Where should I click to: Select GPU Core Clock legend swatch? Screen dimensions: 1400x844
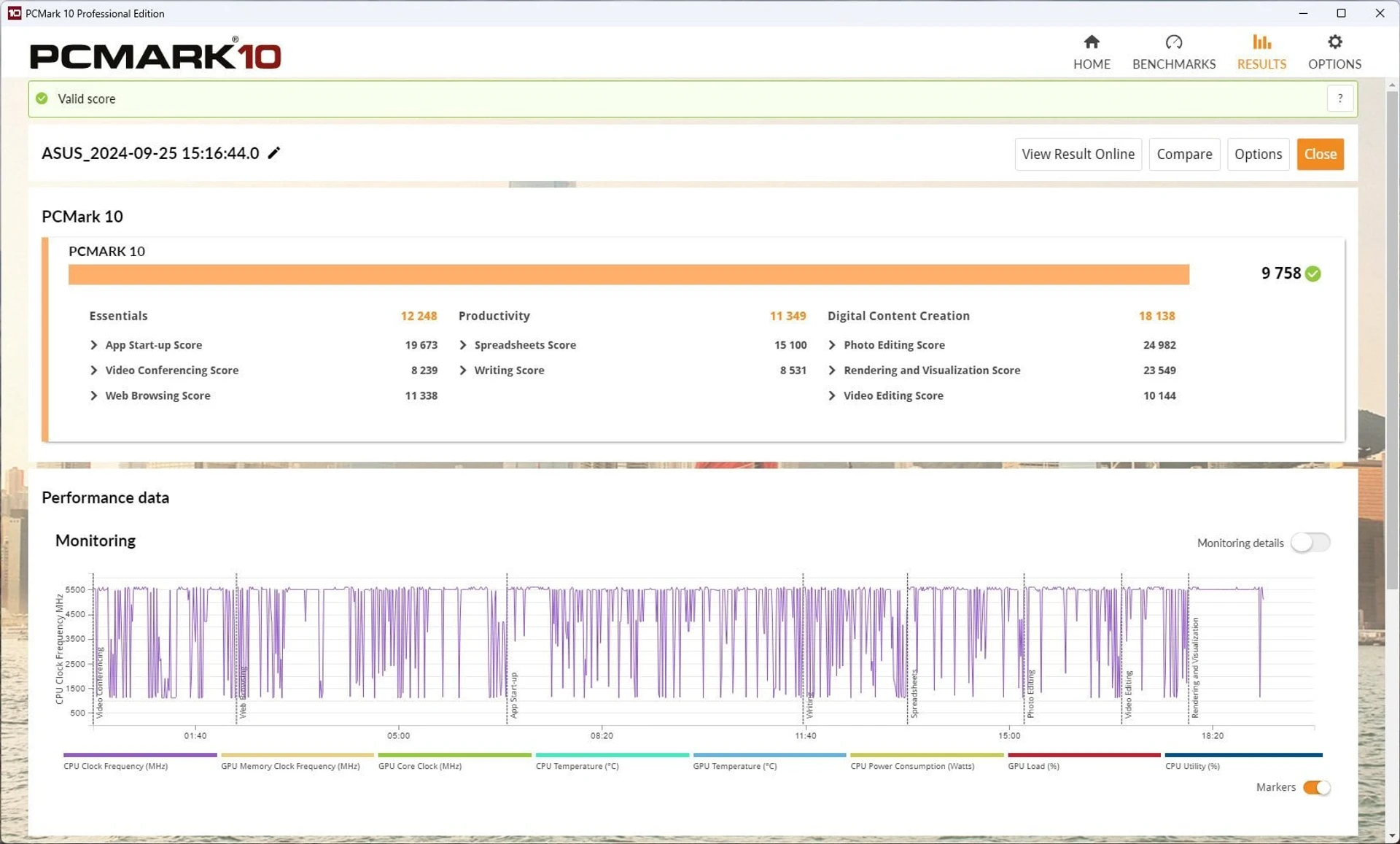coord(455,755)
